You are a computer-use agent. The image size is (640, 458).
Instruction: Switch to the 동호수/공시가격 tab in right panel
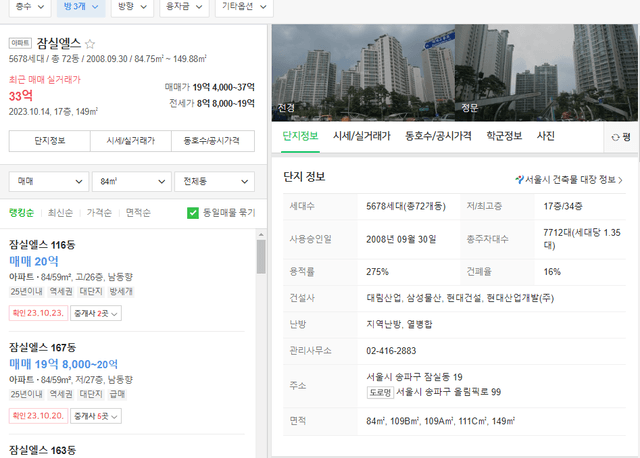(x=438, y=136)
